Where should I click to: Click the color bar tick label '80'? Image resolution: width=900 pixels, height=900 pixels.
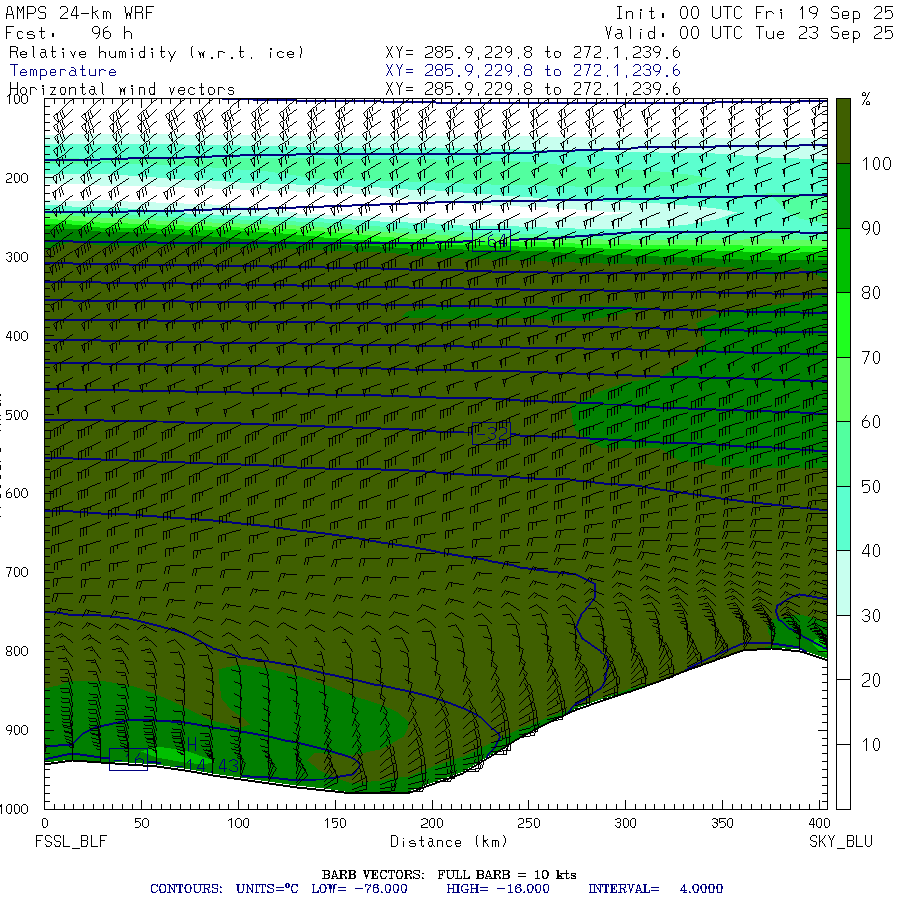tap(871, 293)
